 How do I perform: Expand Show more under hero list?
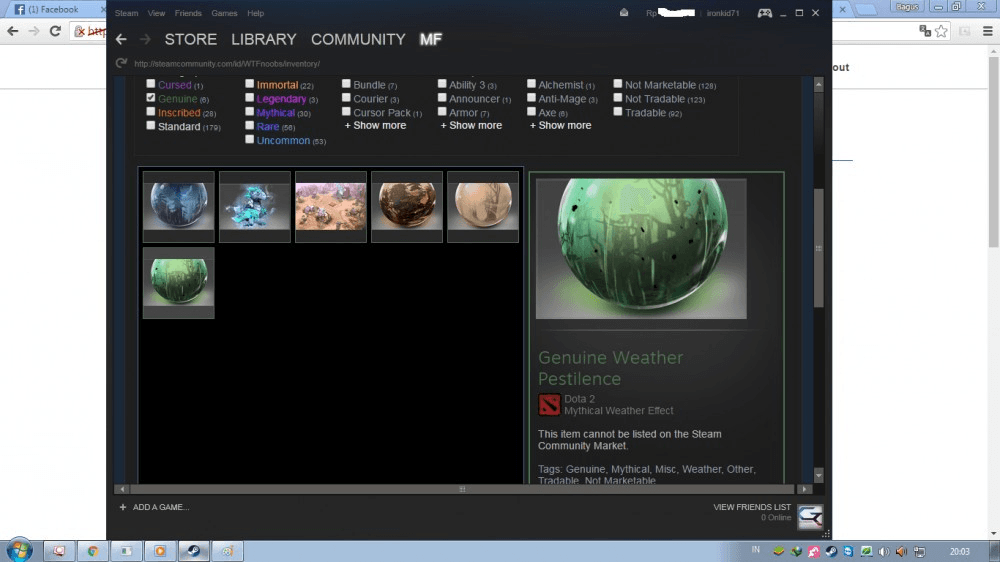pyautogui.click(x=561, y=126)
